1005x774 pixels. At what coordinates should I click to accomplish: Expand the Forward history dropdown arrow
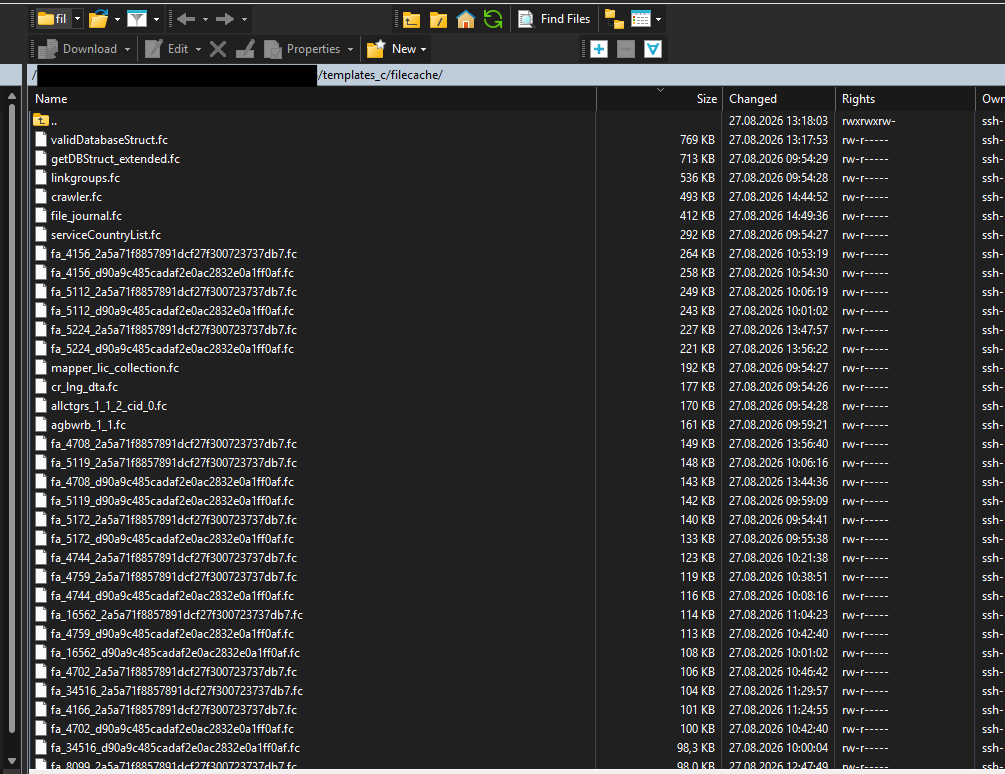(244, 19)
